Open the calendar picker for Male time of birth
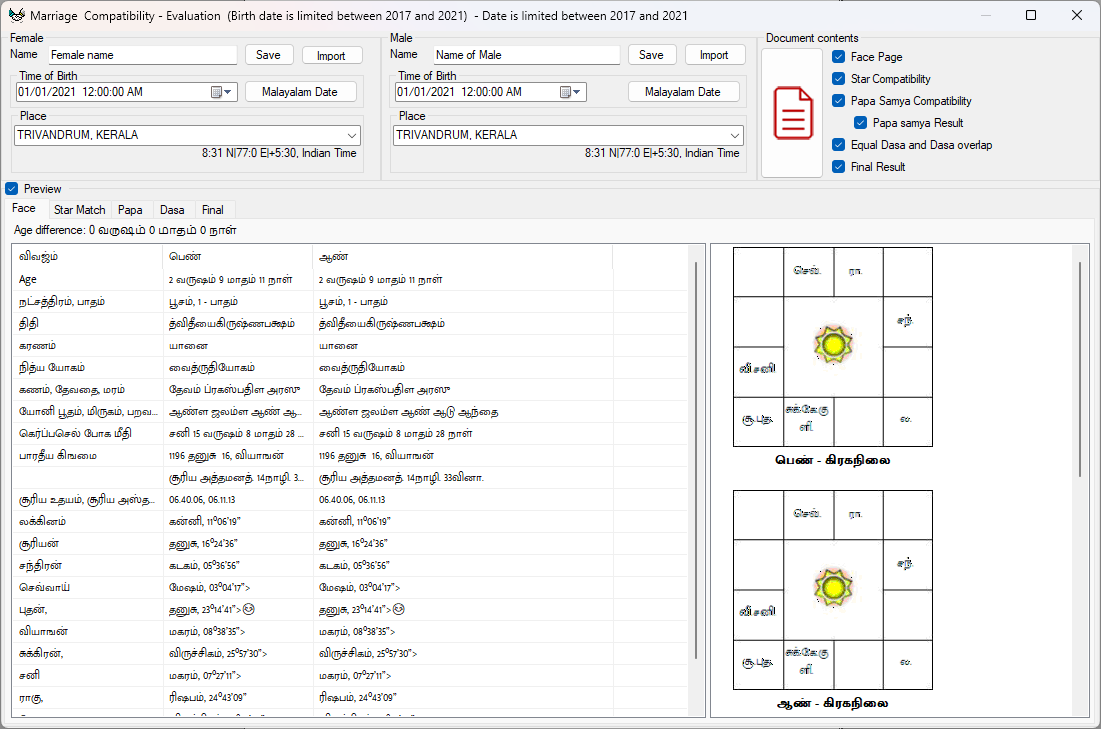The height and width of the screenshot is (729, 1101). (x=570, y=92)
